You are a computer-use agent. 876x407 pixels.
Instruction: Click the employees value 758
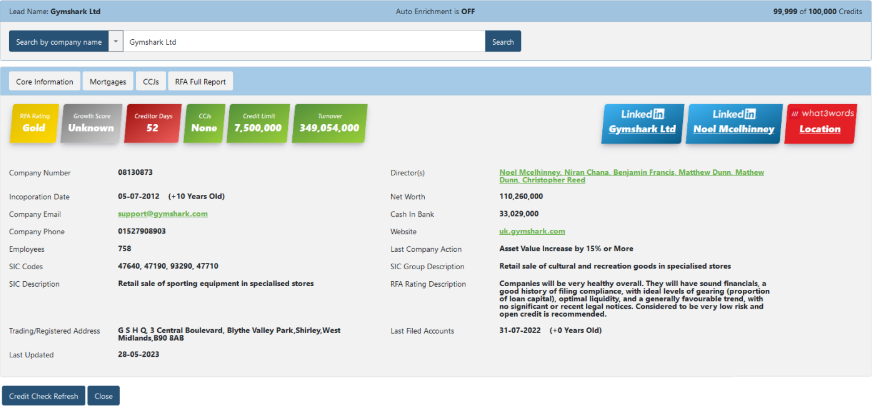point(125,248)
